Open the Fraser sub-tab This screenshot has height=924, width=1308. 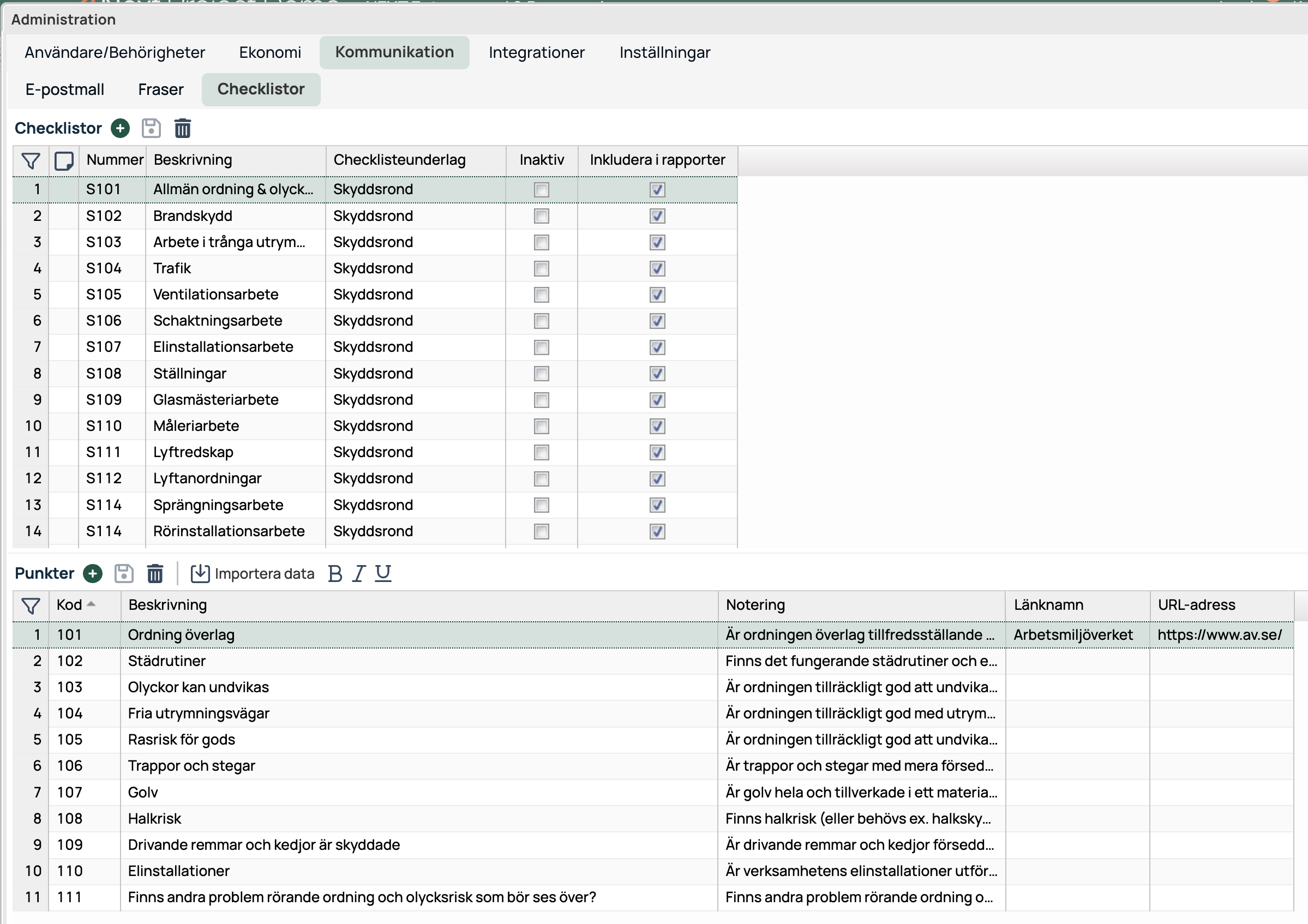[x=161, y=89]
